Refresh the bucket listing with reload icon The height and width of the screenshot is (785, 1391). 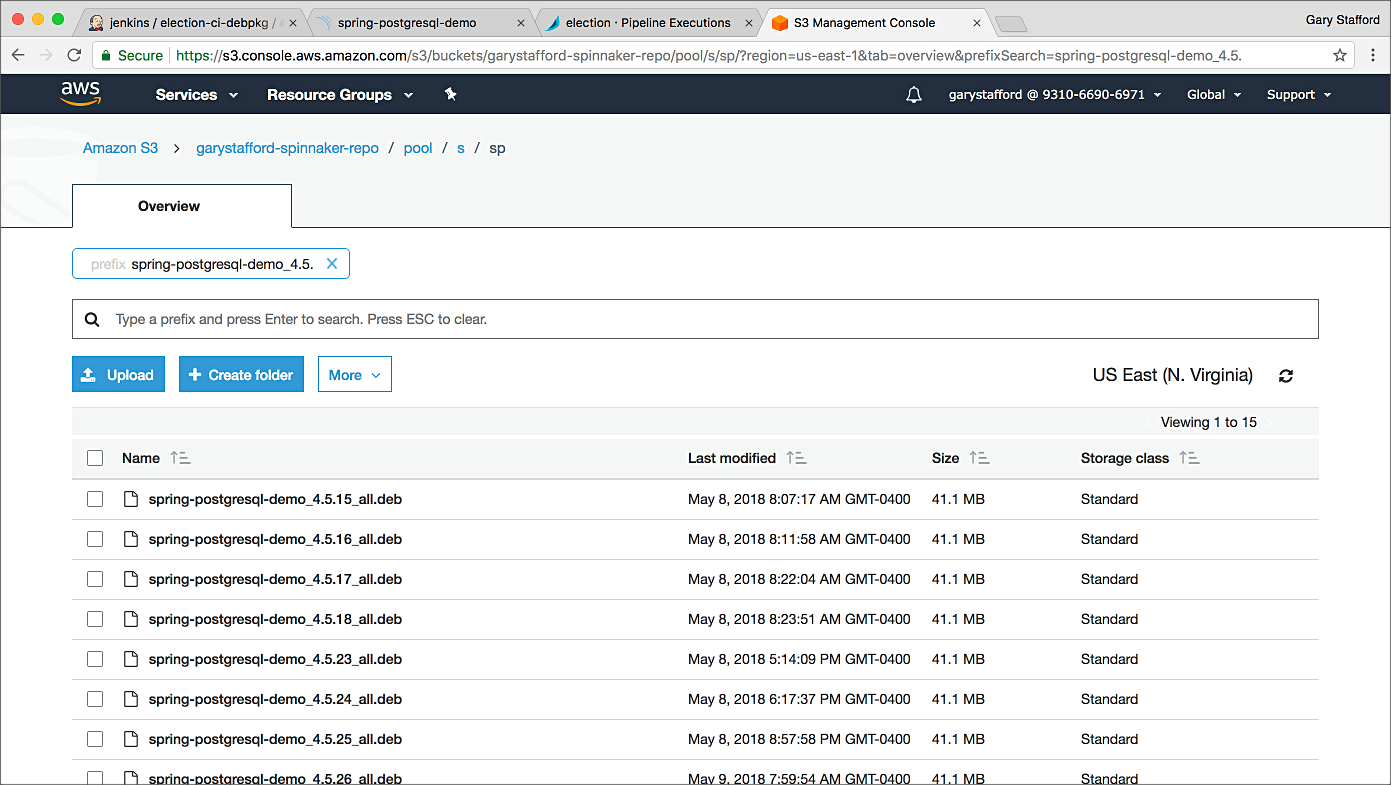tap(1286, 376)
